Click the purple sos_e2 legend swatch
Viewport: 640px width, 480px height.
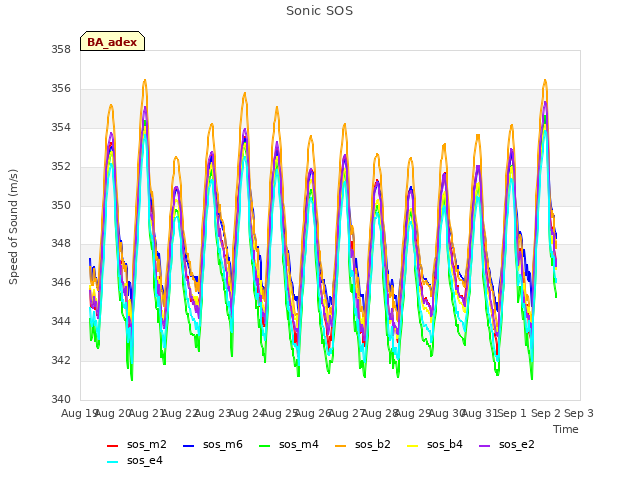484,446
